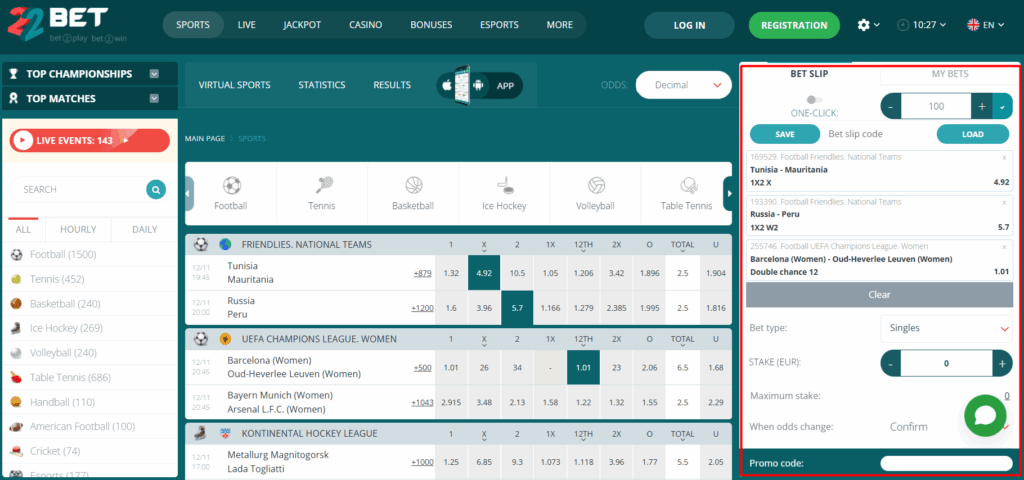Select the Hourly filter tab
Viewport: 1024px width, 480px height.
[x=78, y=229]
